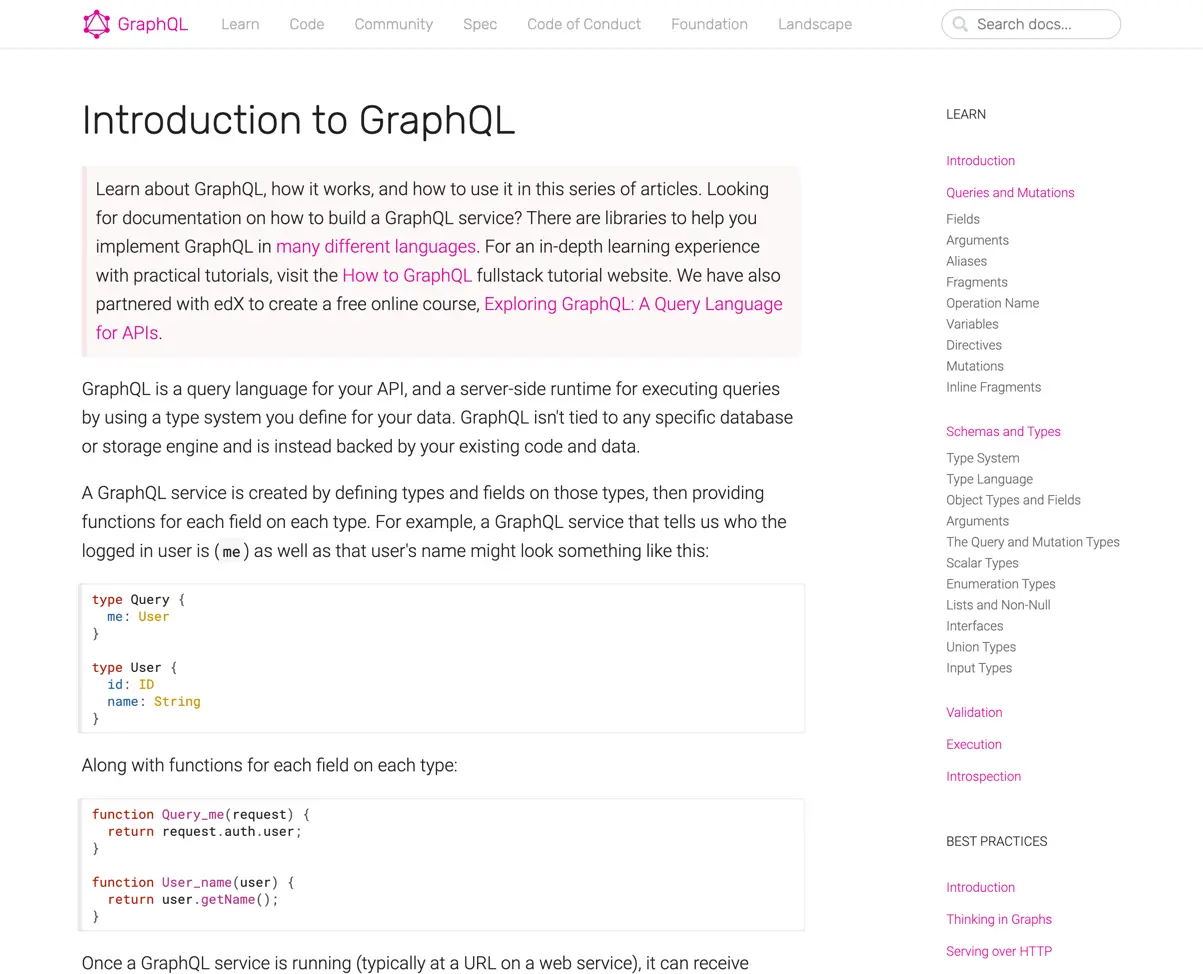The width and height of the screenshot is (1203, 974).
Task: Open the Fragments sidebar entry
Action: click(976, 282)
